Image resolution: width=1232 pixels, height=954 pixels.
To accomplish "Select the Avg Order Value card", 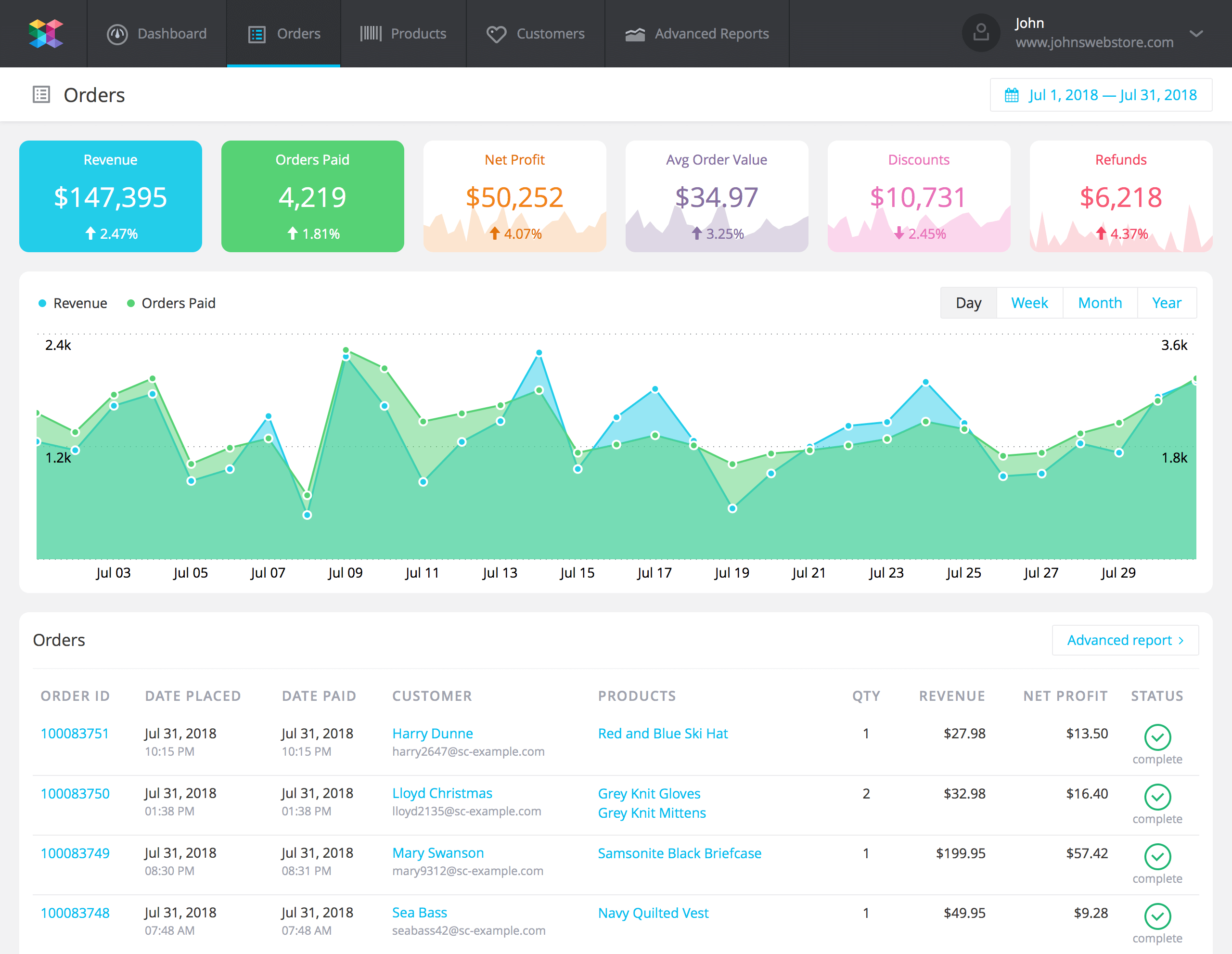I will tap(717, 196).
